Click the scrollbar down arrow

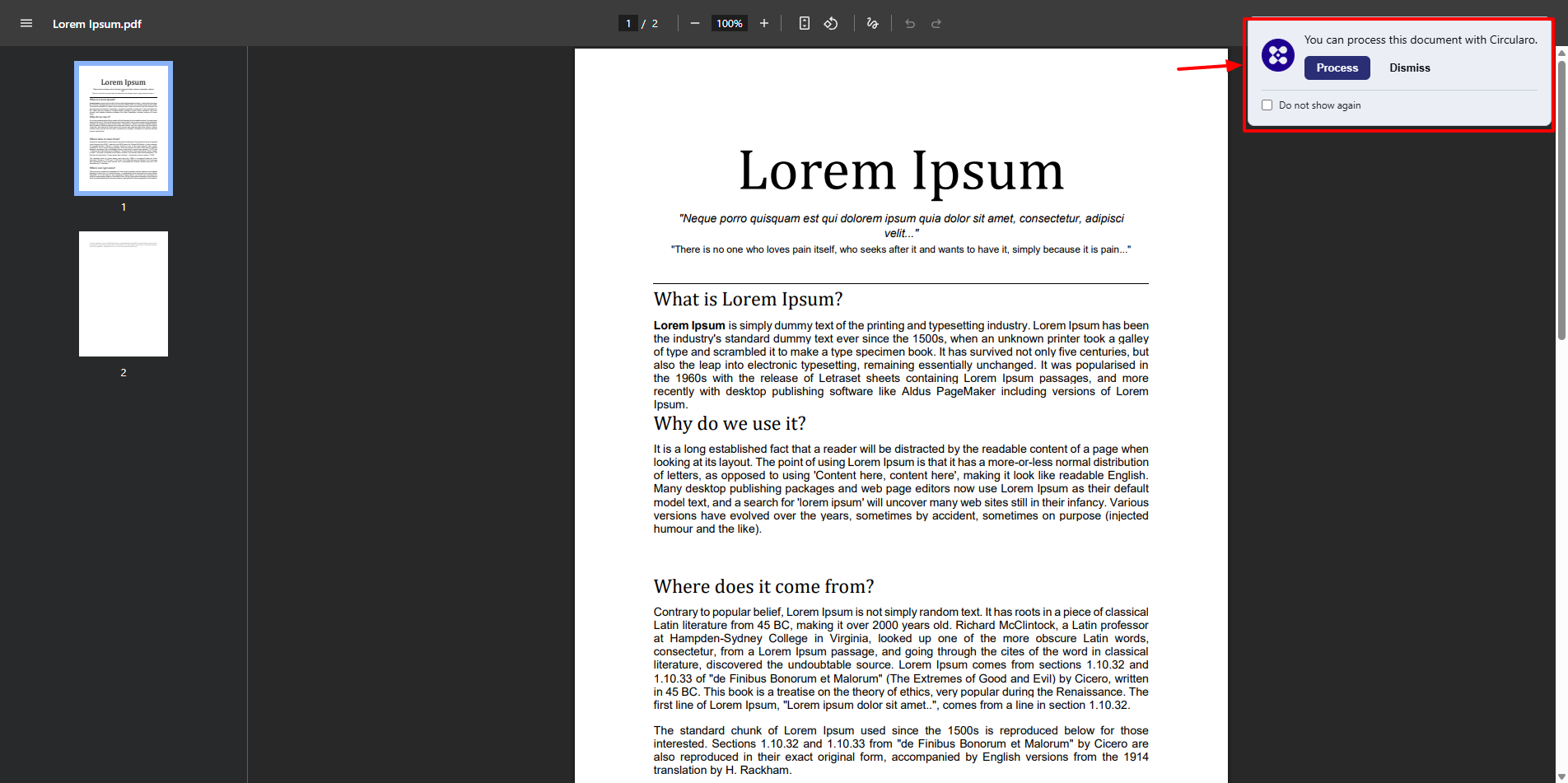[x=1561, y=776]
